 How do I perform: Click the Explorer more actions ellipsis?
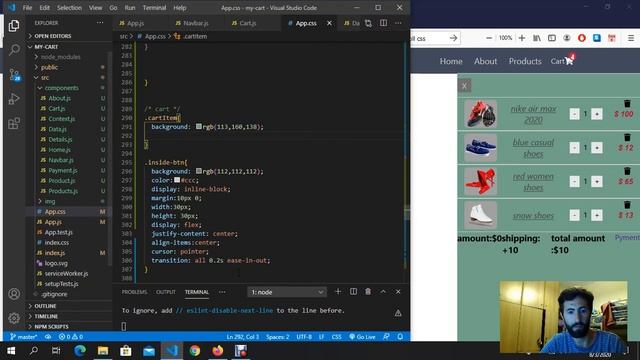point(100,23)
